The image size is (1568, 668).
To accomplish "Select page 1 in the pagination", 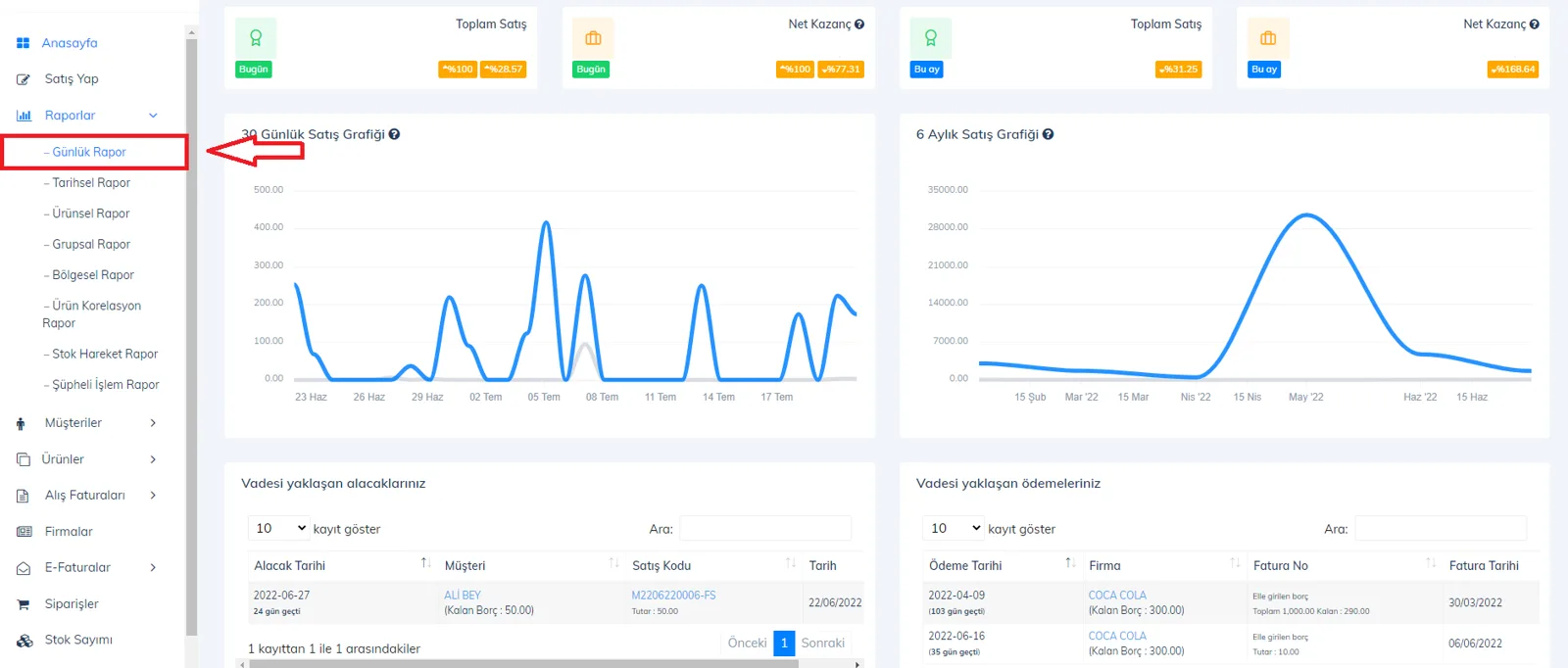I will point(784,644).
